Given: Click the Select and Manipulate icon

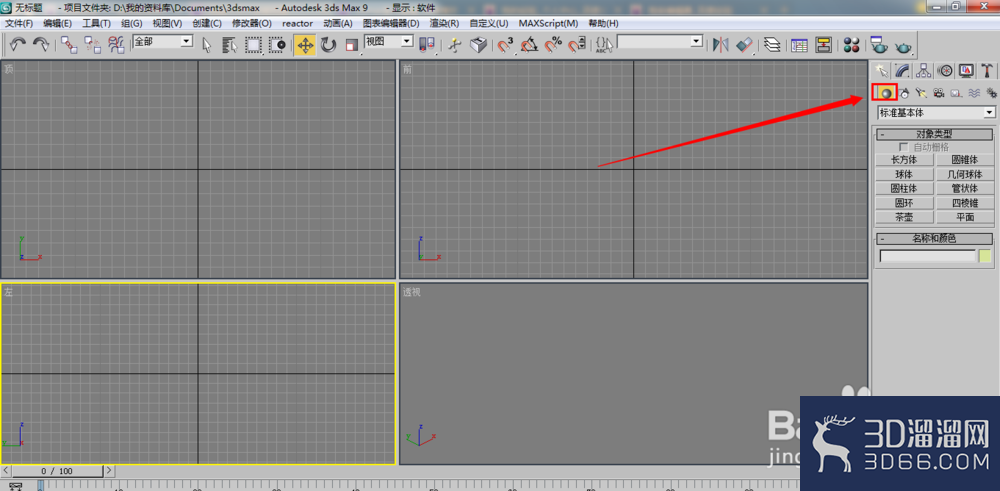Looking at the screenshot, I should tap(454, 45).
